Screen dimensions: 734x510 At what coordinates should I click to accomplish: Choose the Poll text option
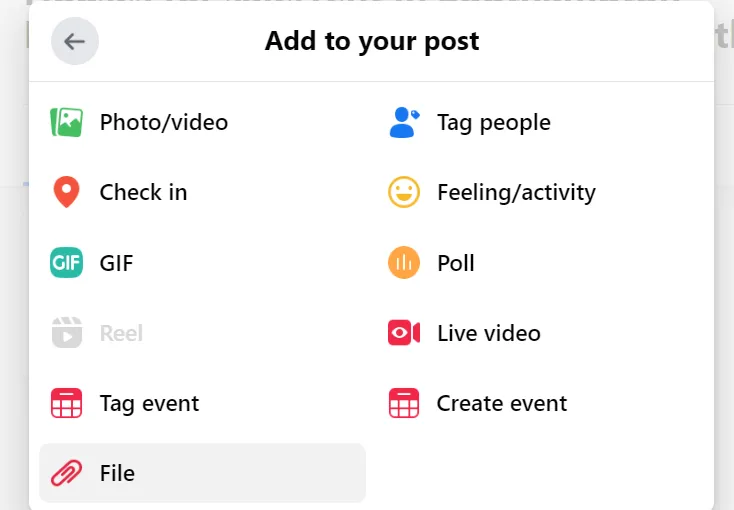pos(456,263)
